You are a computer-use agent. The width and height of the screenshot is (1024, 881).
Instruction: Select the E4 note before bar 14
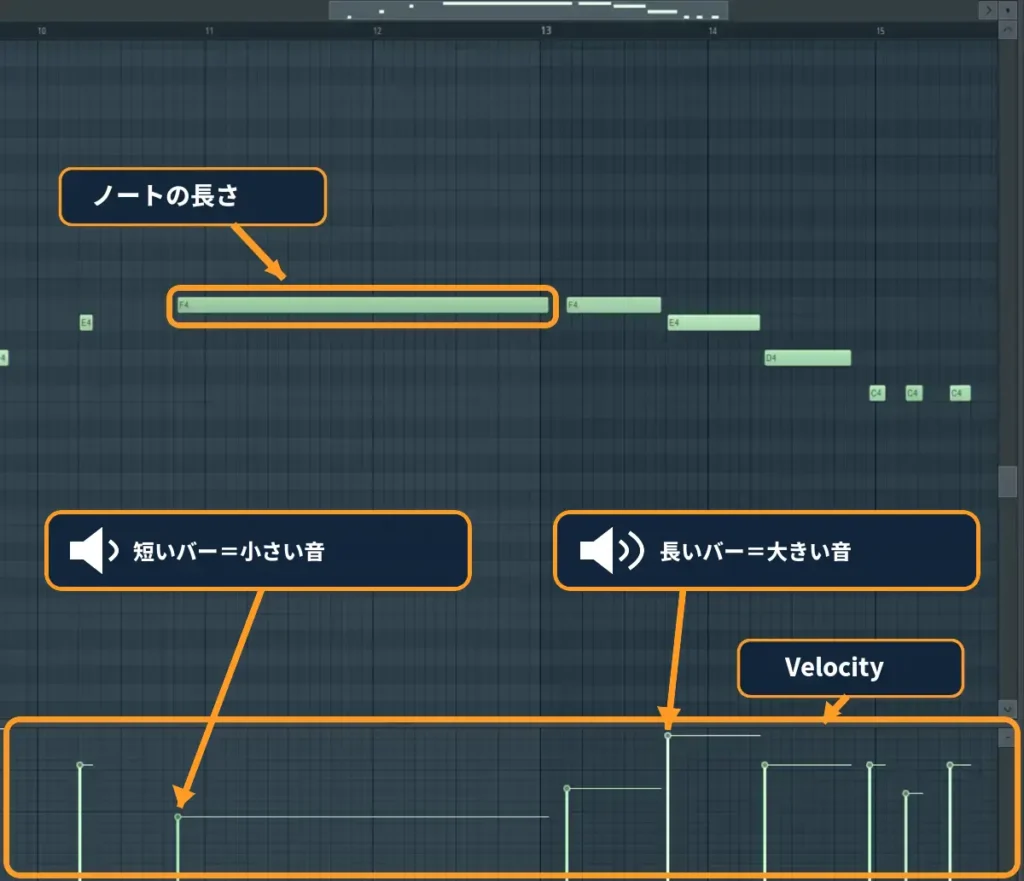tap(714, 323)
